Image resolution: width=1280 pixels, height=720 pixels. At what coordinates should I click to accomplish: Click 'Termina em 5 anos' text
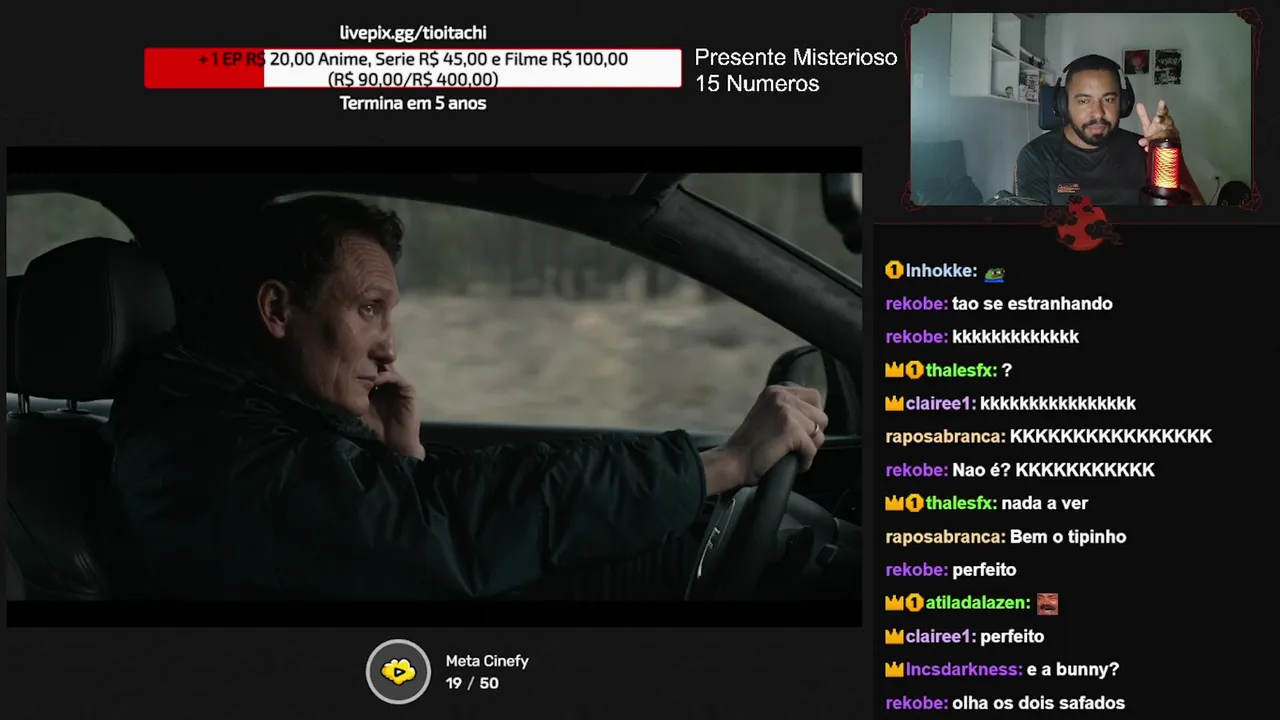point(413,103)
